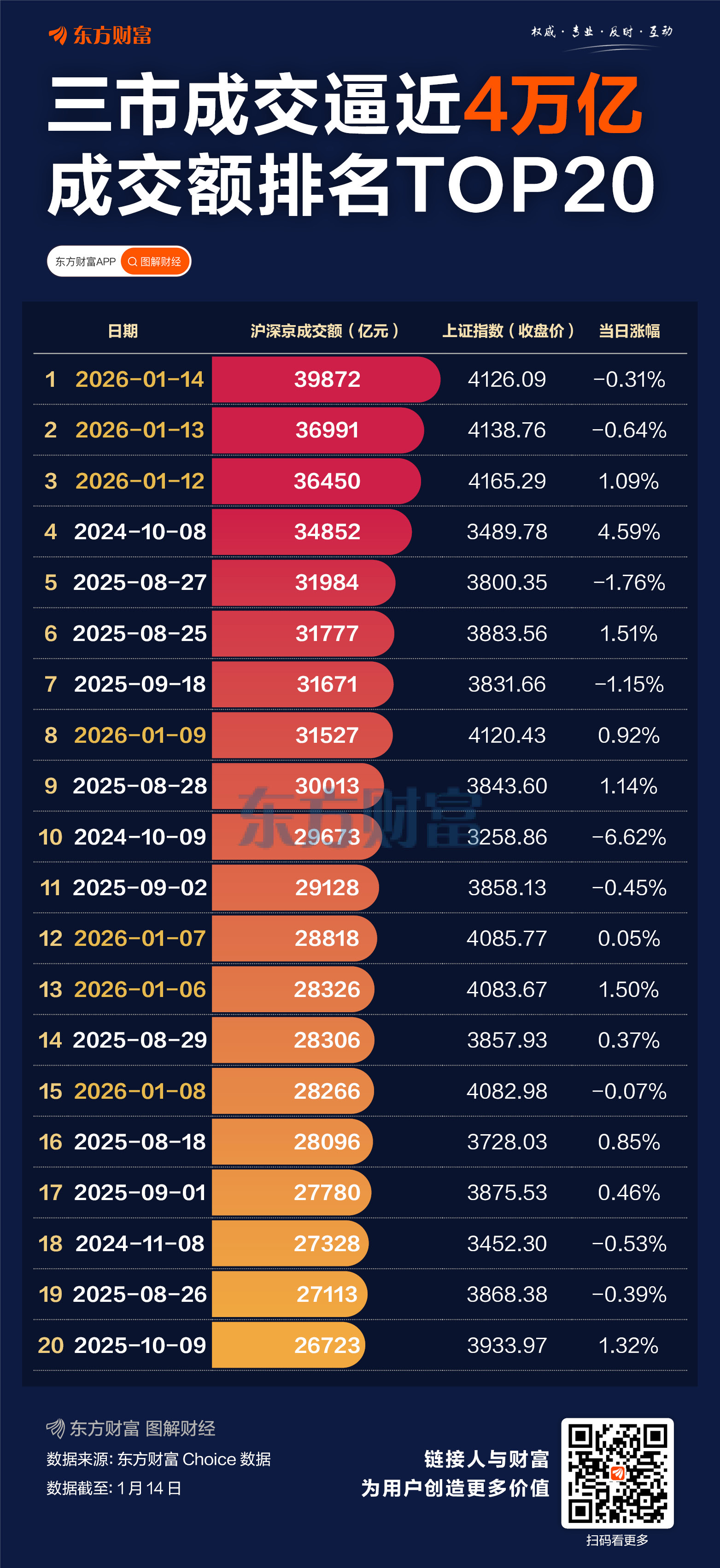Click the 数据来源 Choice 数据 text
Viewport: 720px width, 1568px height.
point(158,1459)
